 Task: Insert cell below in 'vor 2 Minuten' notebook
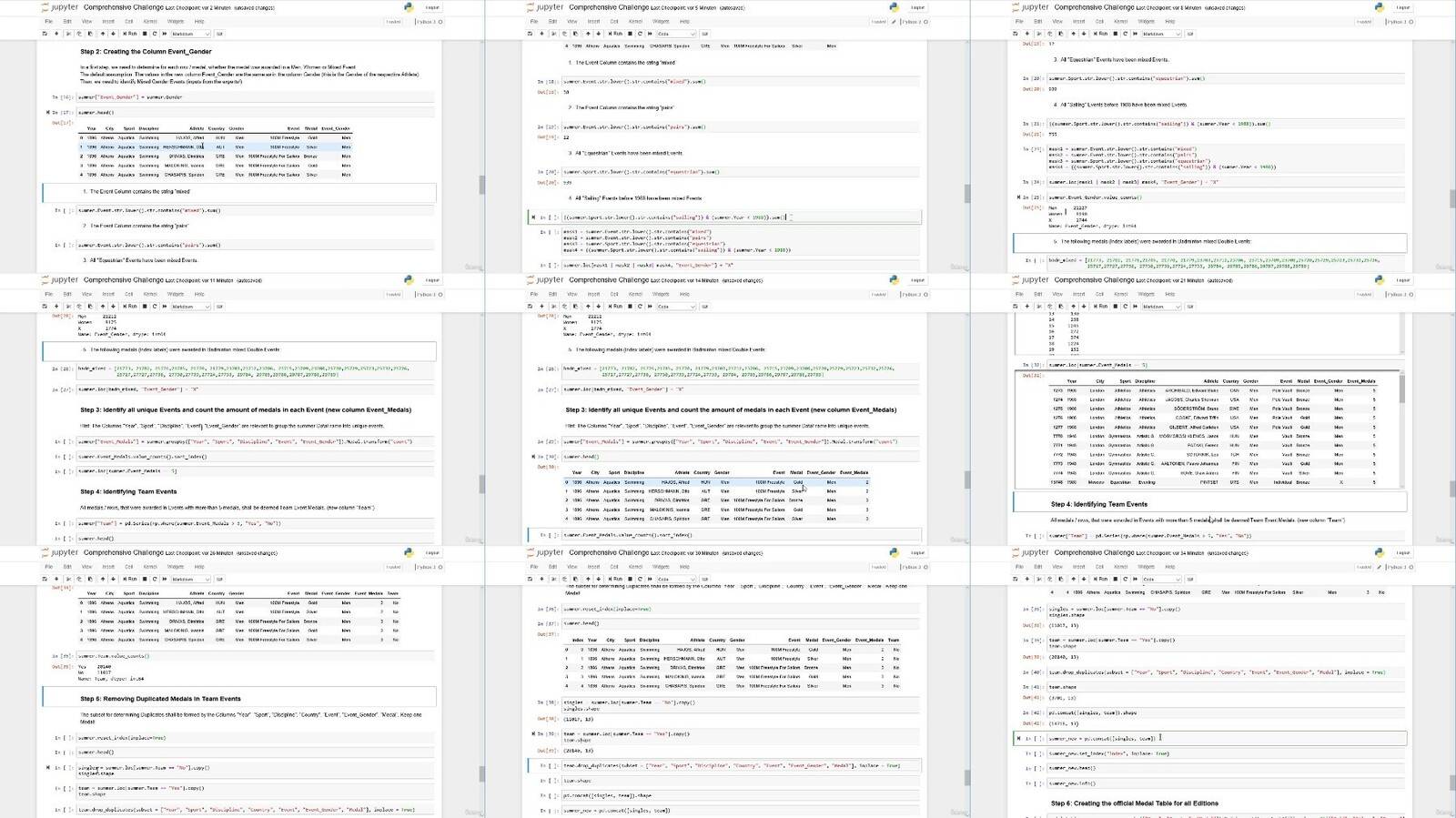click(56, 34)
